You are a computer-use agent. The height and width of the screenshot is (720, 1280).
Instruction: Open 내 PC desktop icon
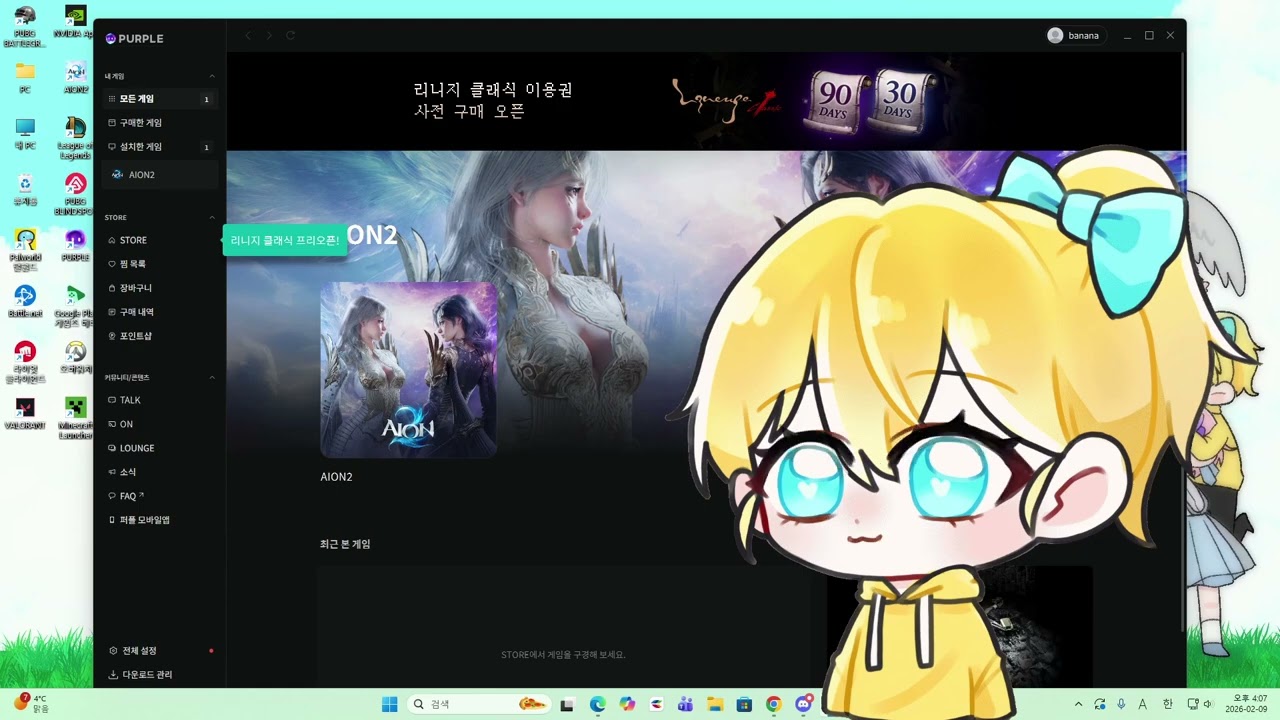(x=25, y=134)
